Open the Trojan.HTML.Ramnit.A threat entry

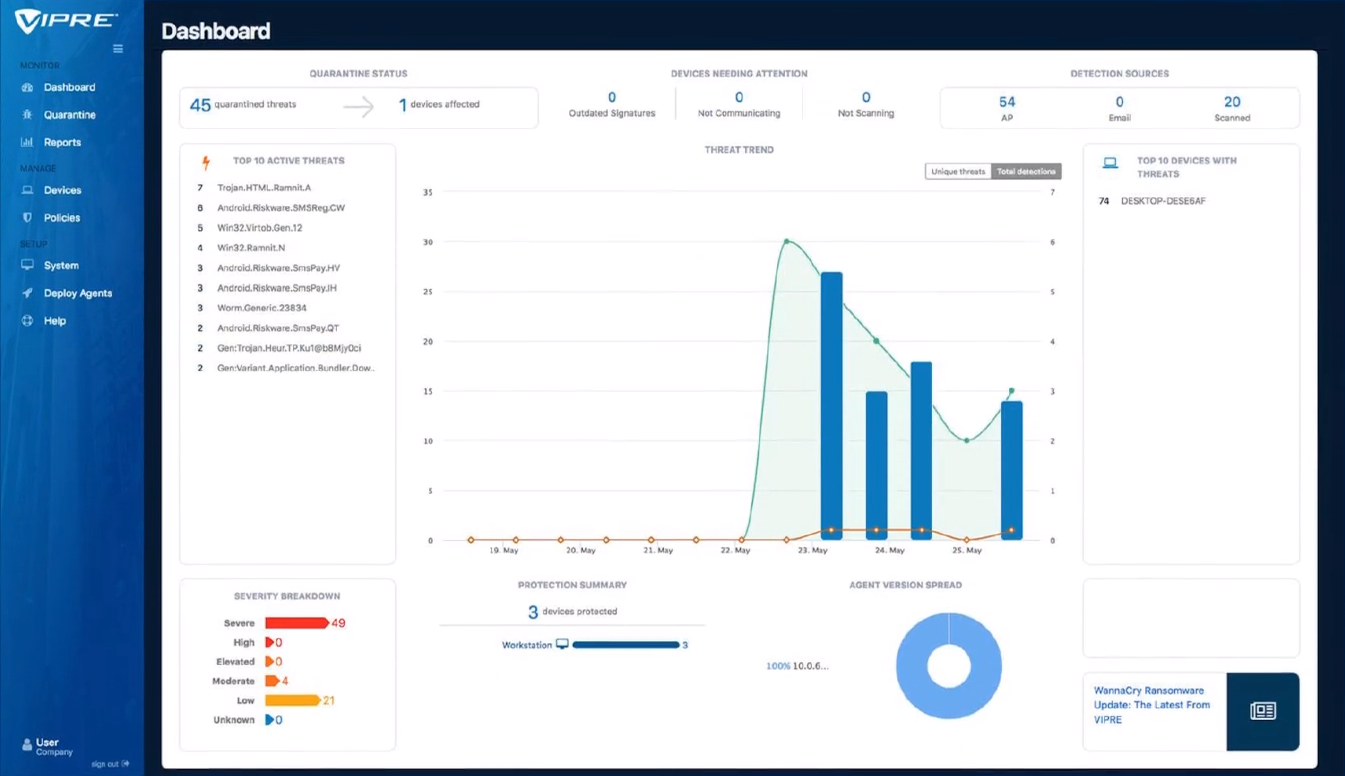point(263,188)
